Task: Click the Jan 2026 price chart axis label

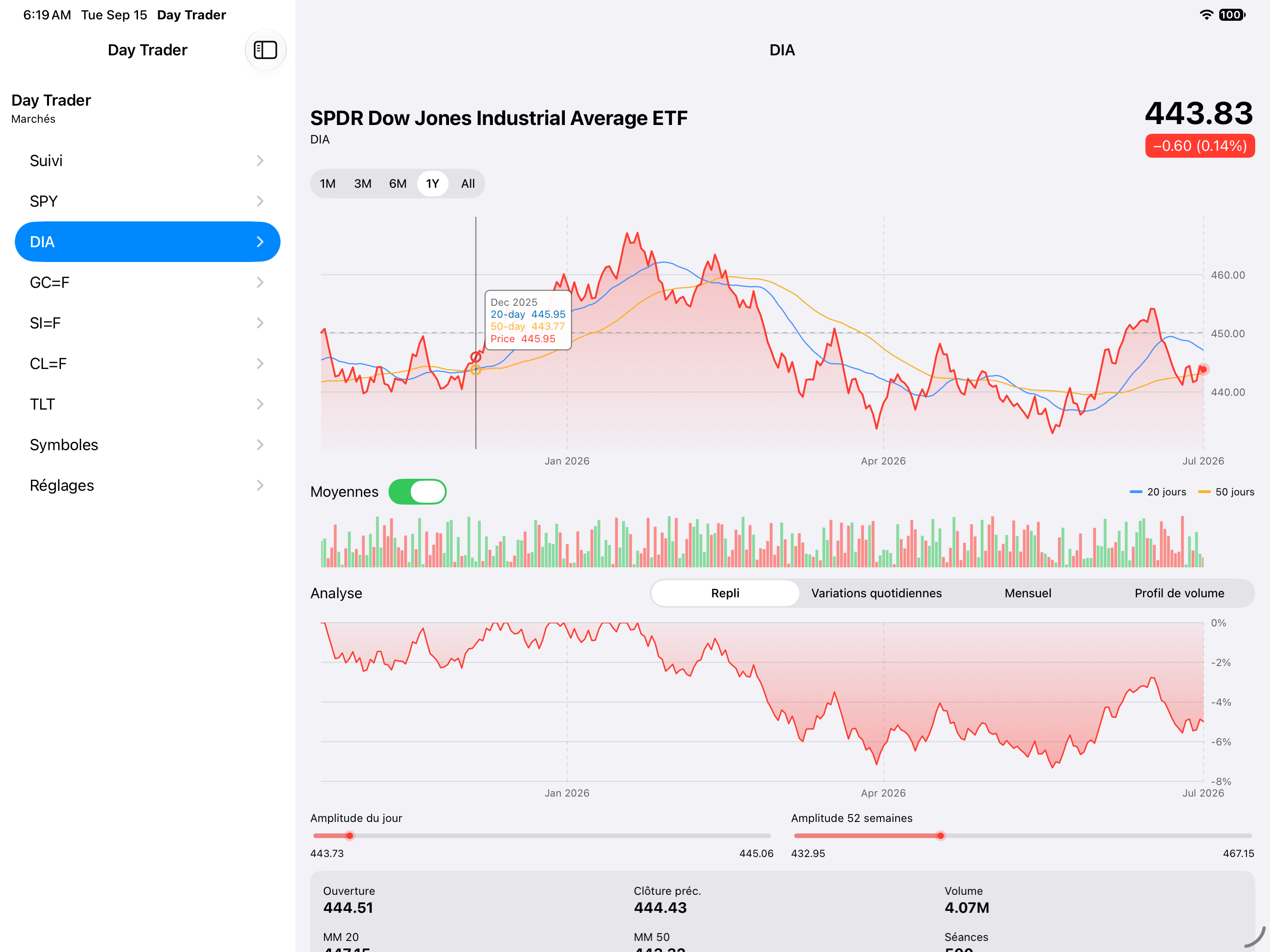Action: [567, 461]
